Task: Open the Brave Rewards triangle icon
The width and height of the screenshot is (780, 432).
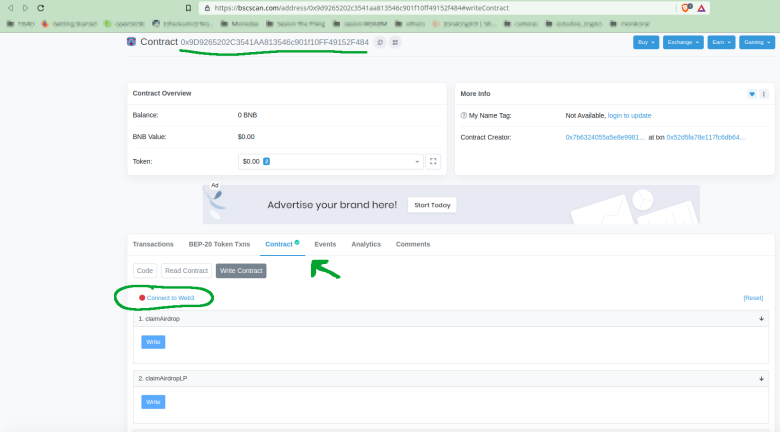Action: pyautogui.click(x=701, y=8)
